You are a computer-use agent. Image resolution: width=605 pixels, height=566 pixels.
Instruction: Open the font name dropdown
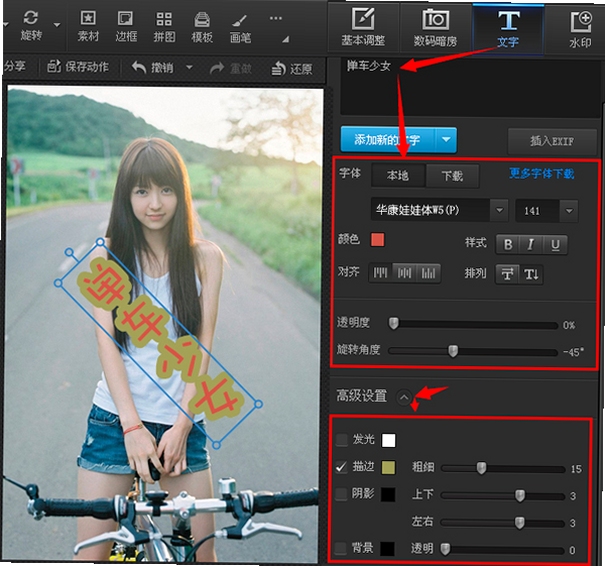[x=499, y=210]
